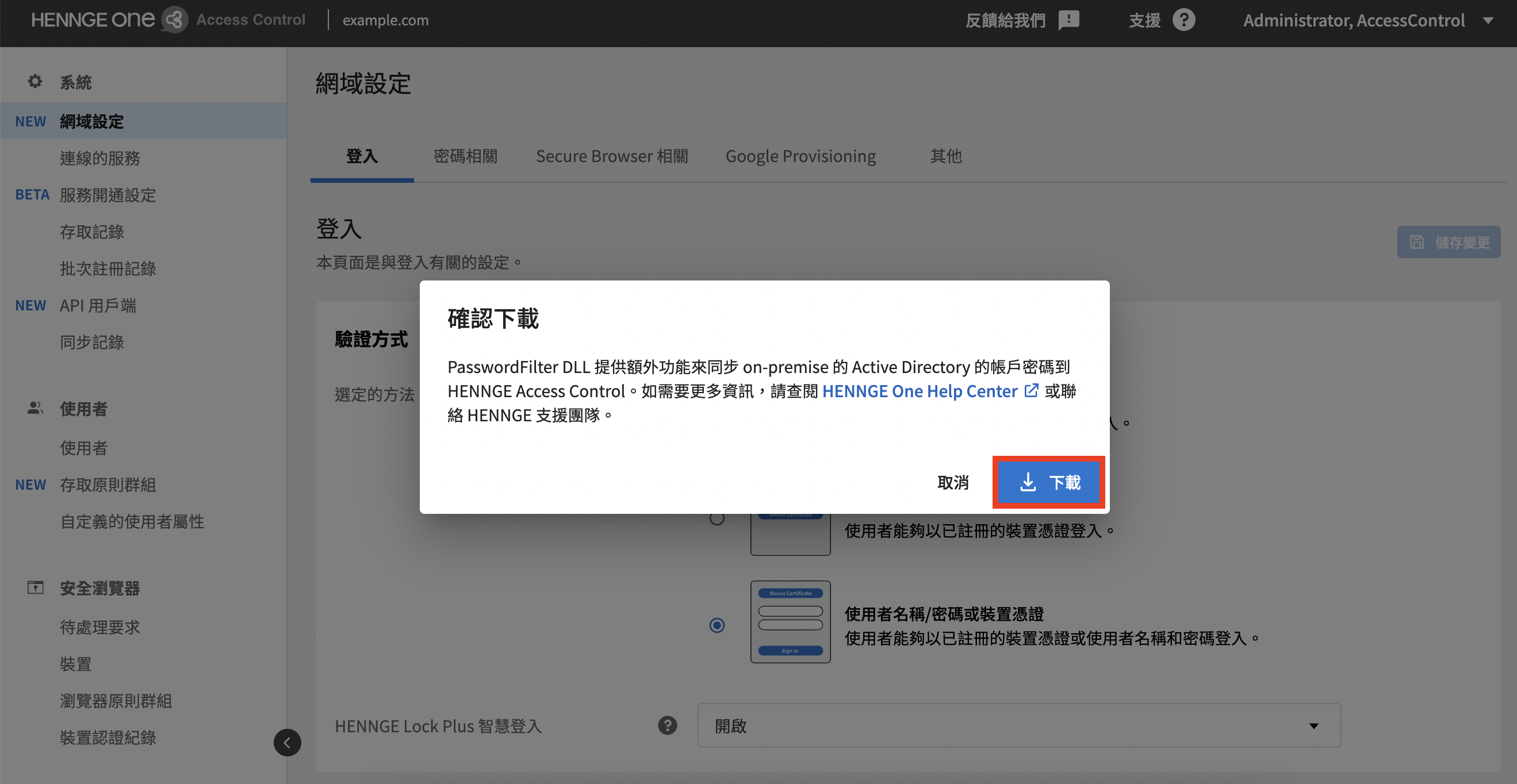Click the Device Certificate sign-in thumbnail
1517x784 pixels.
(790, 621)
